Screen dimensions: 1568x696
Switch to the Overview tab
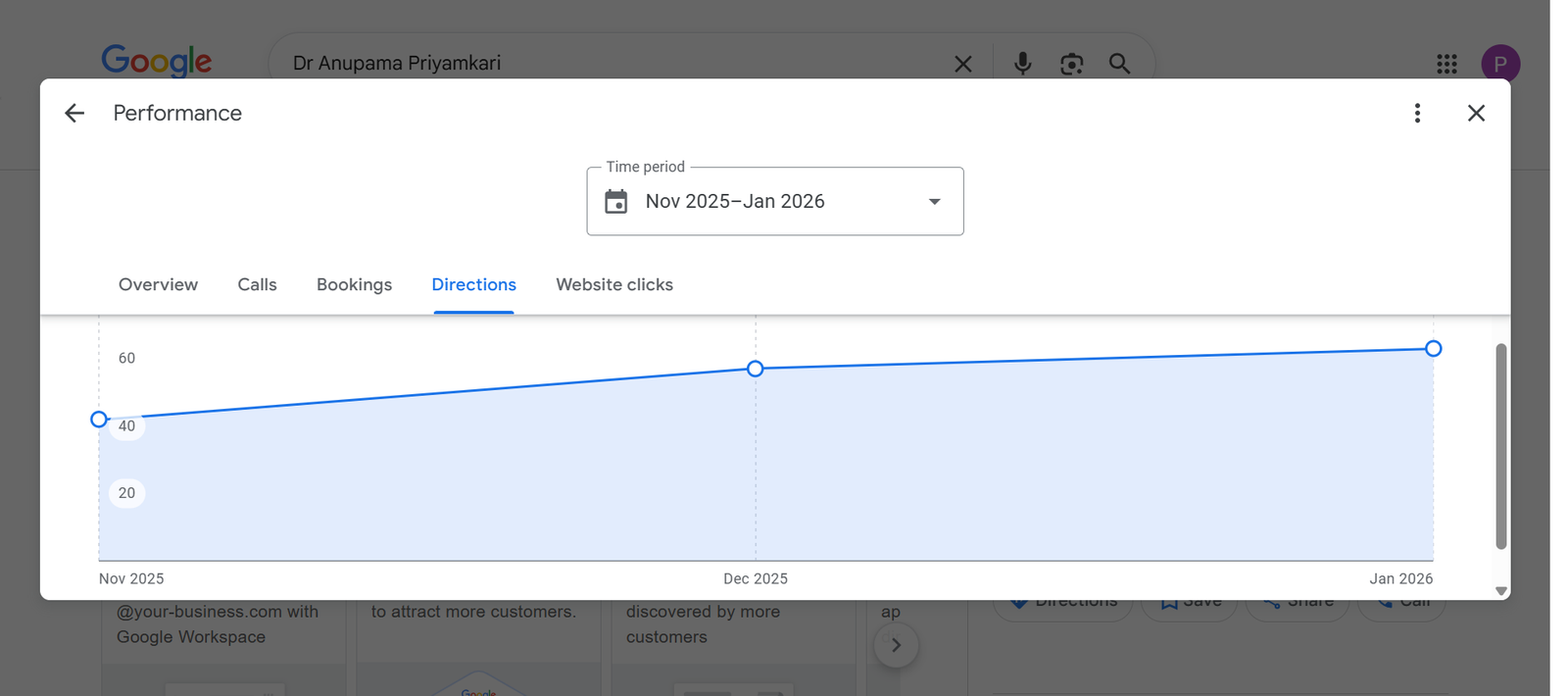coord(158,285)
